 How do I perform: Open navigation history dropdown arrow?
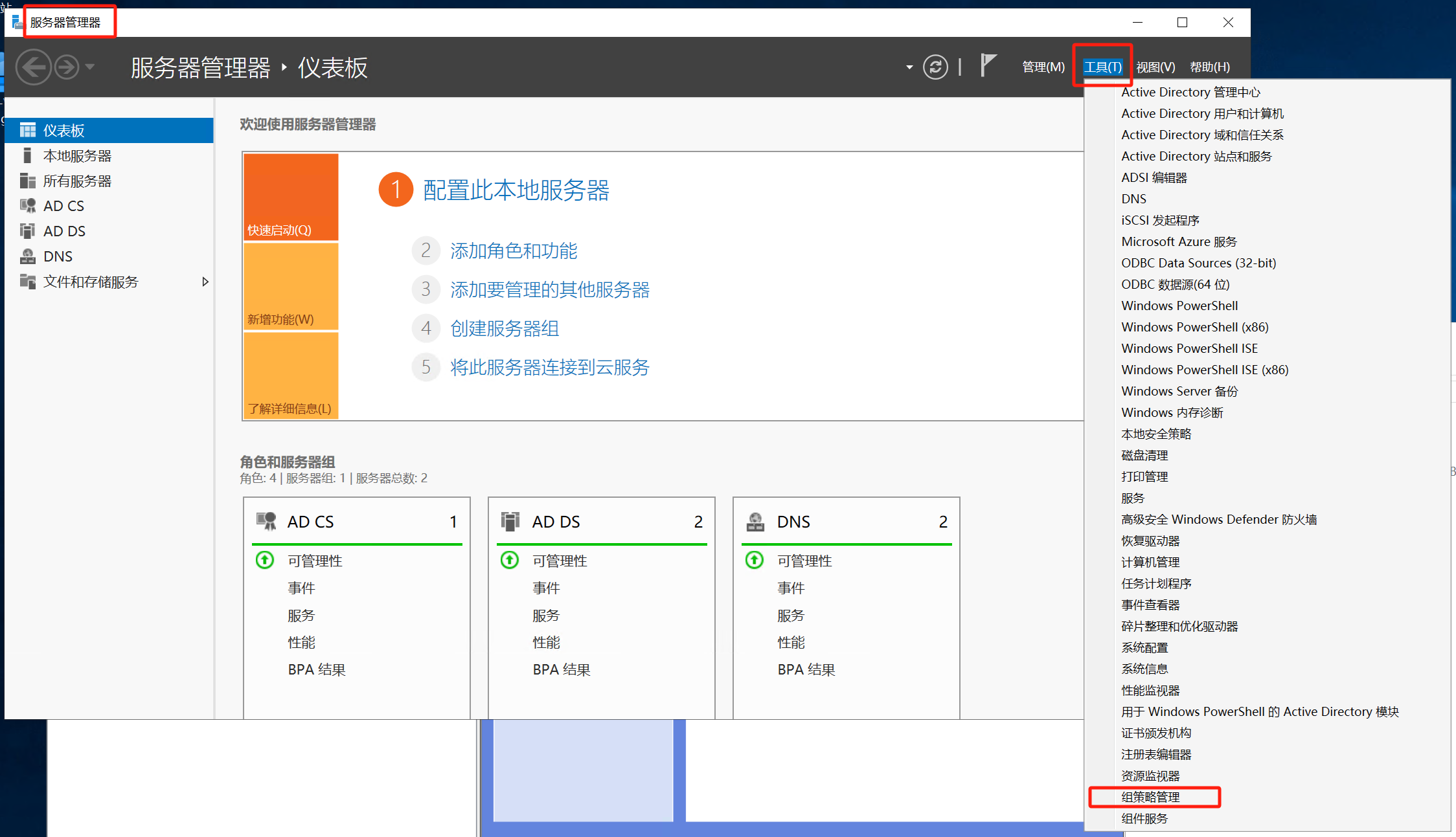point(90,67)
